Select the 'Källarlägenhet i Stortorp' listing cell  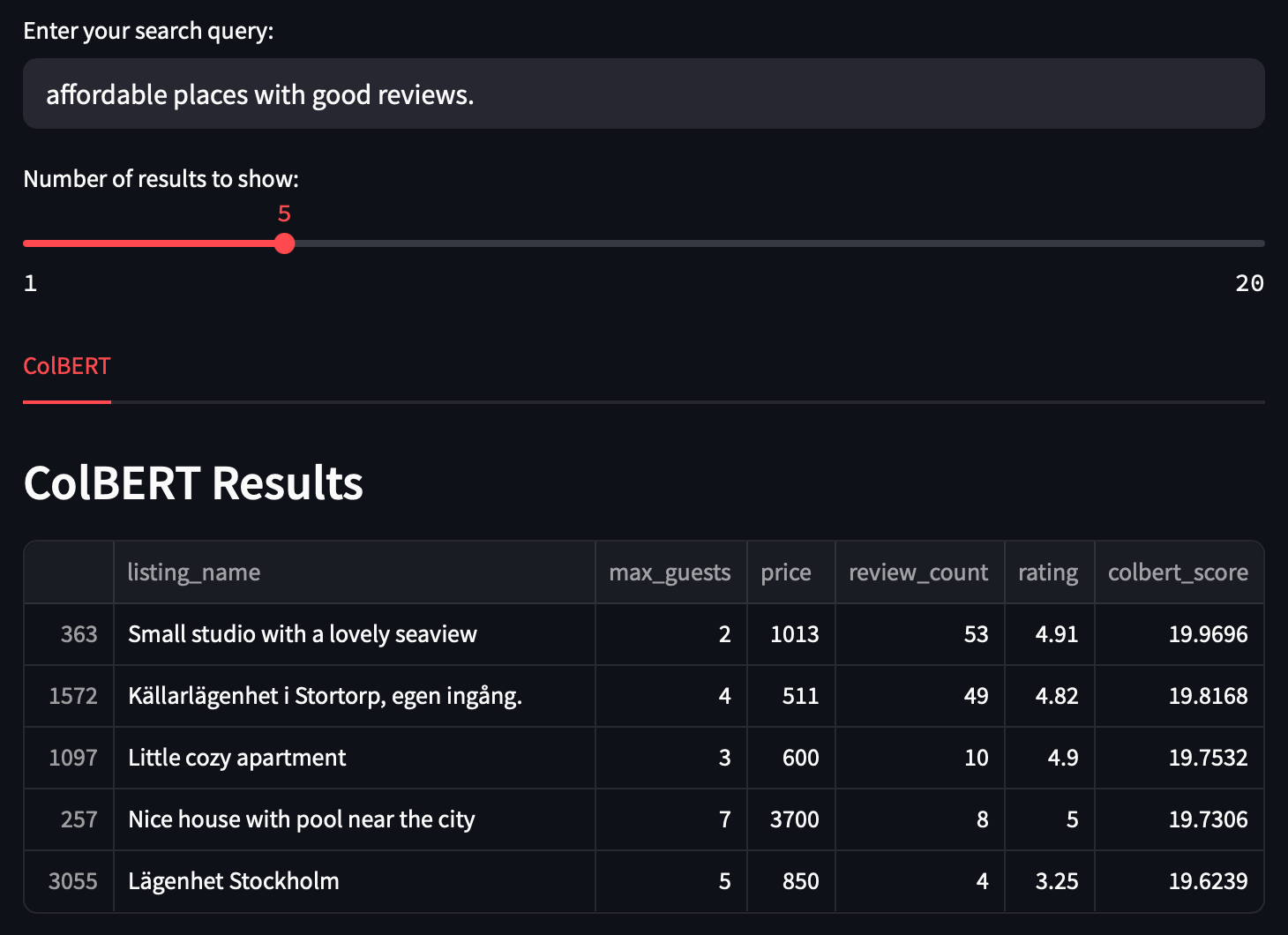355,696
